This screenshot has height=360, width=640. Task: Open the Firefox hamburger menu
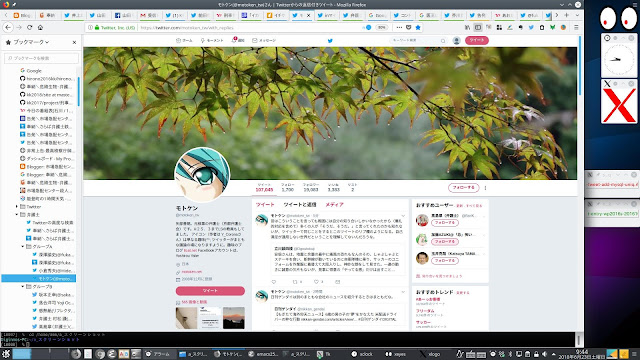click(576, 27)
